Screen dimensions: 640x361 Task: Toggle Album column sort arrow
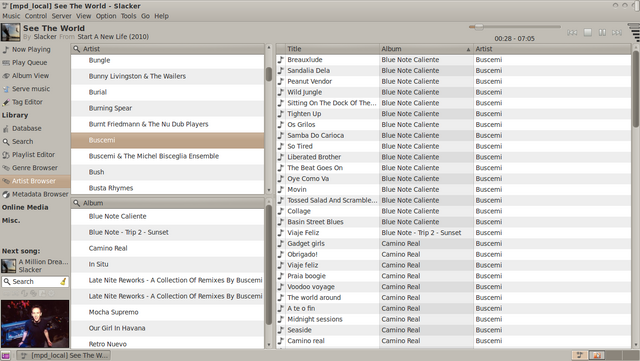(468, 49)
